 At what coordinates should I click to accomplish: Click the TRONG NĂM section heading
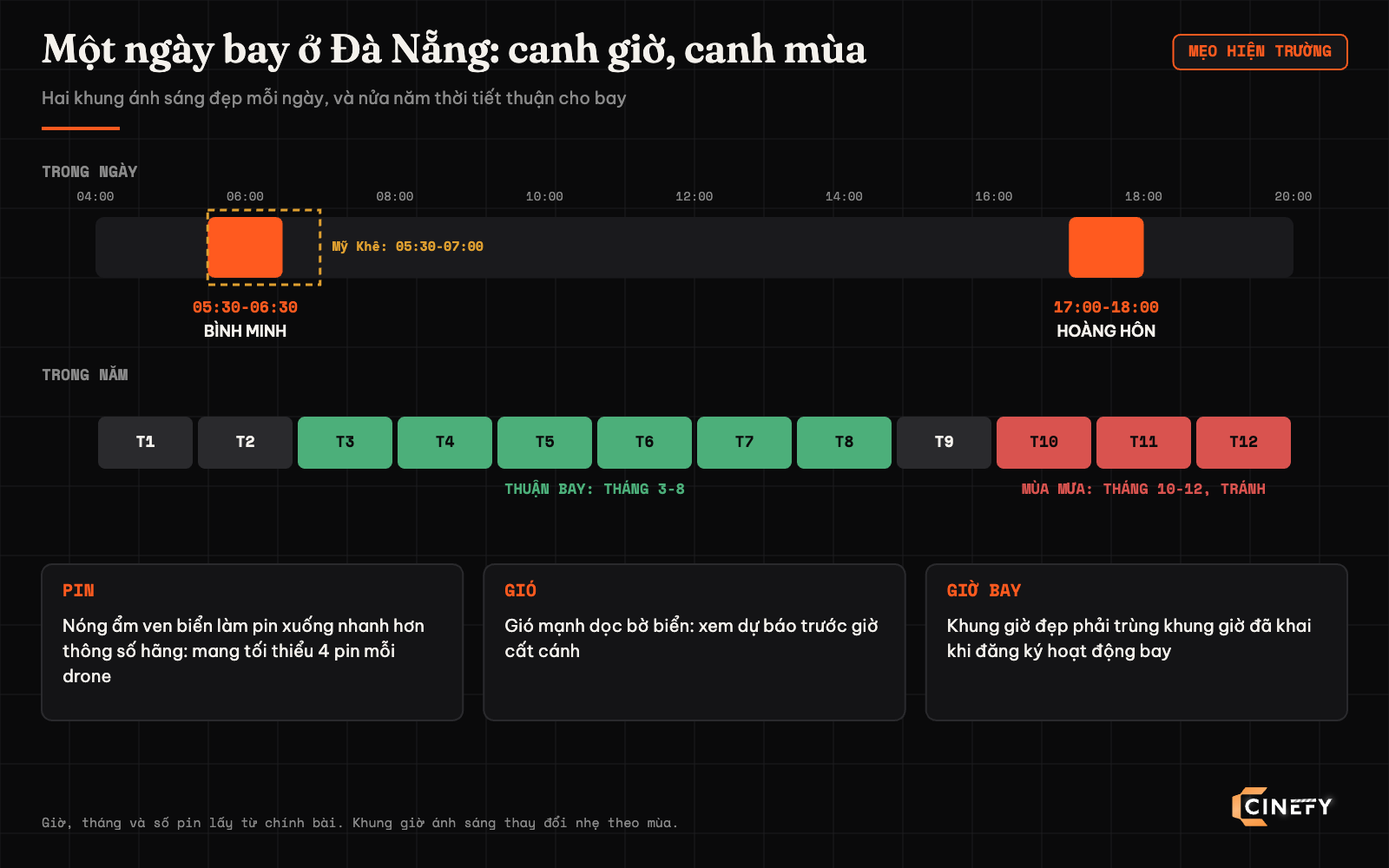(x=85, y=375)
